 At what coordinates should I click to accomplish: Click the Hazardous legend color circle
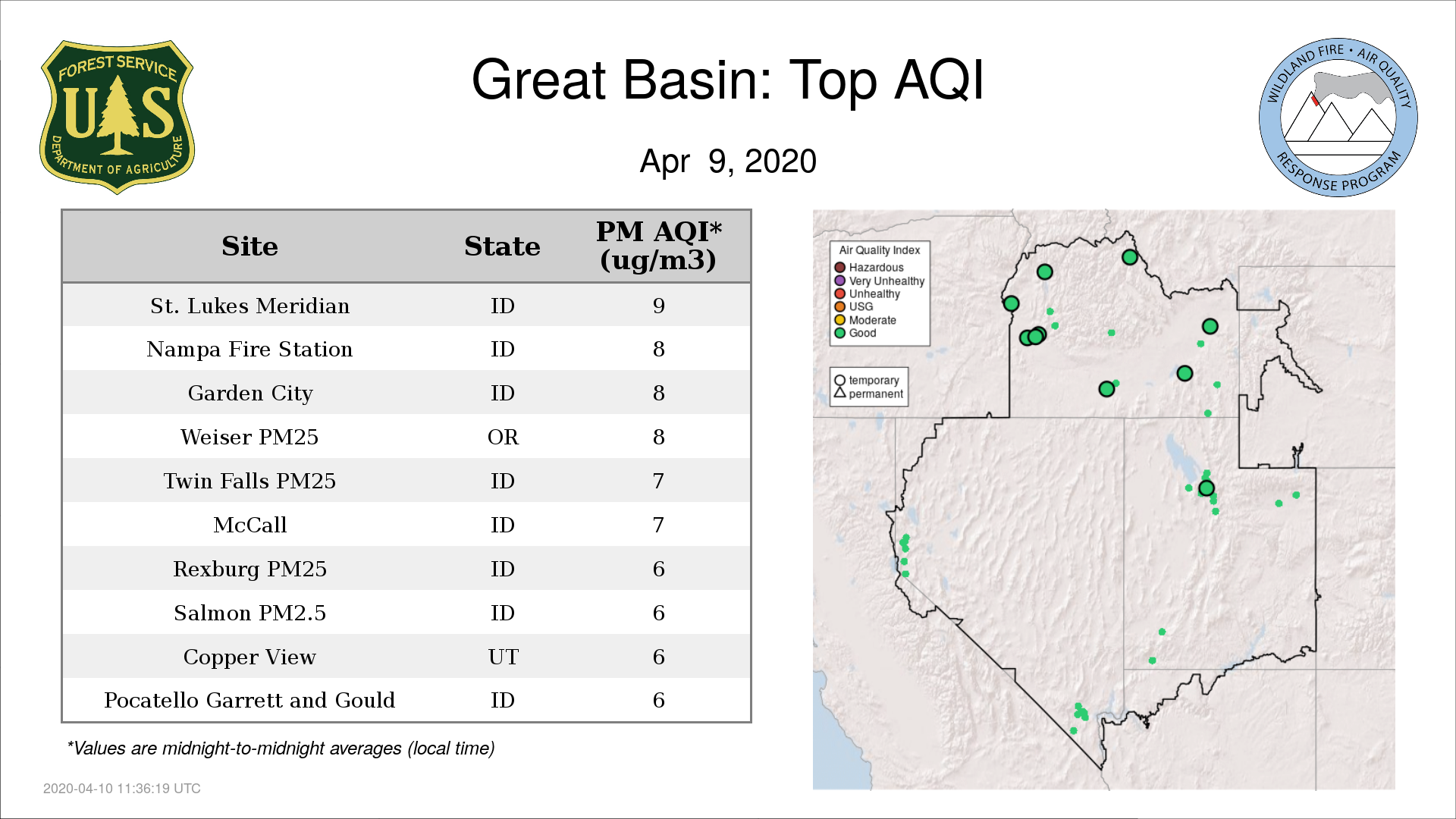point(839,267)
